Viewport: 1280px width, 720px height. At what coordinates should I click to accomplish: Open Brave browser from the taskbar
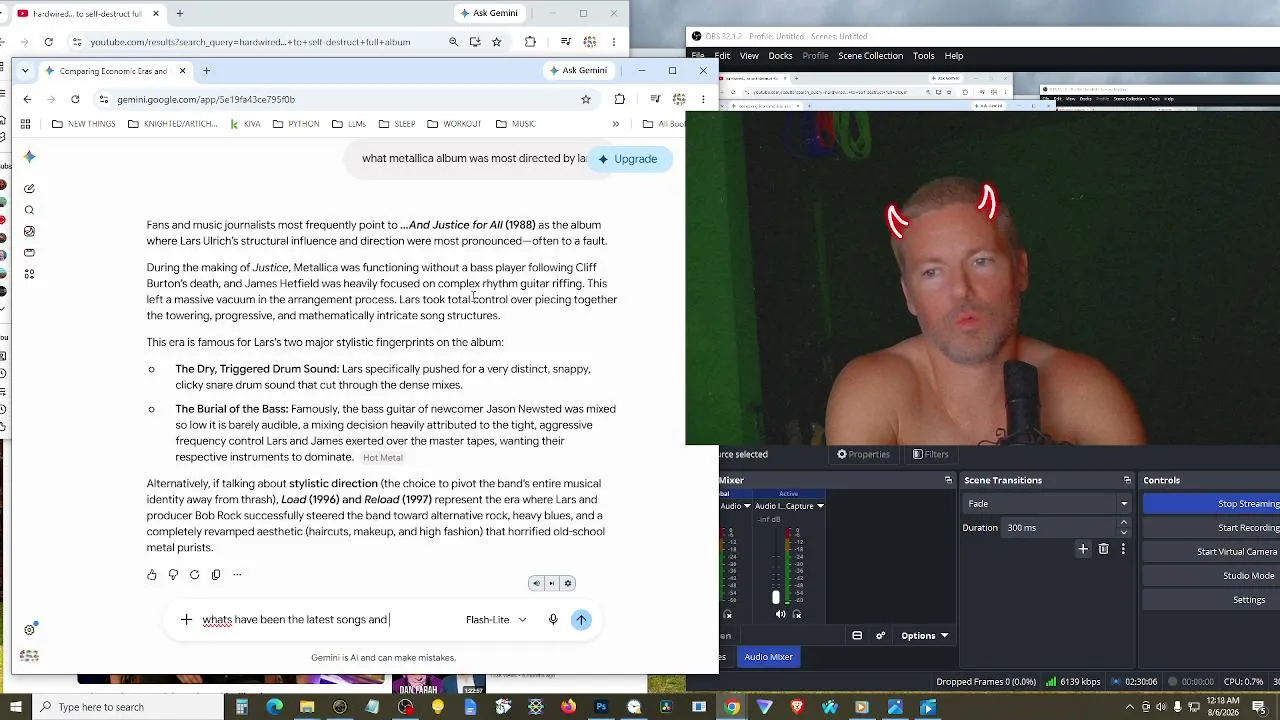click(796, 707)
